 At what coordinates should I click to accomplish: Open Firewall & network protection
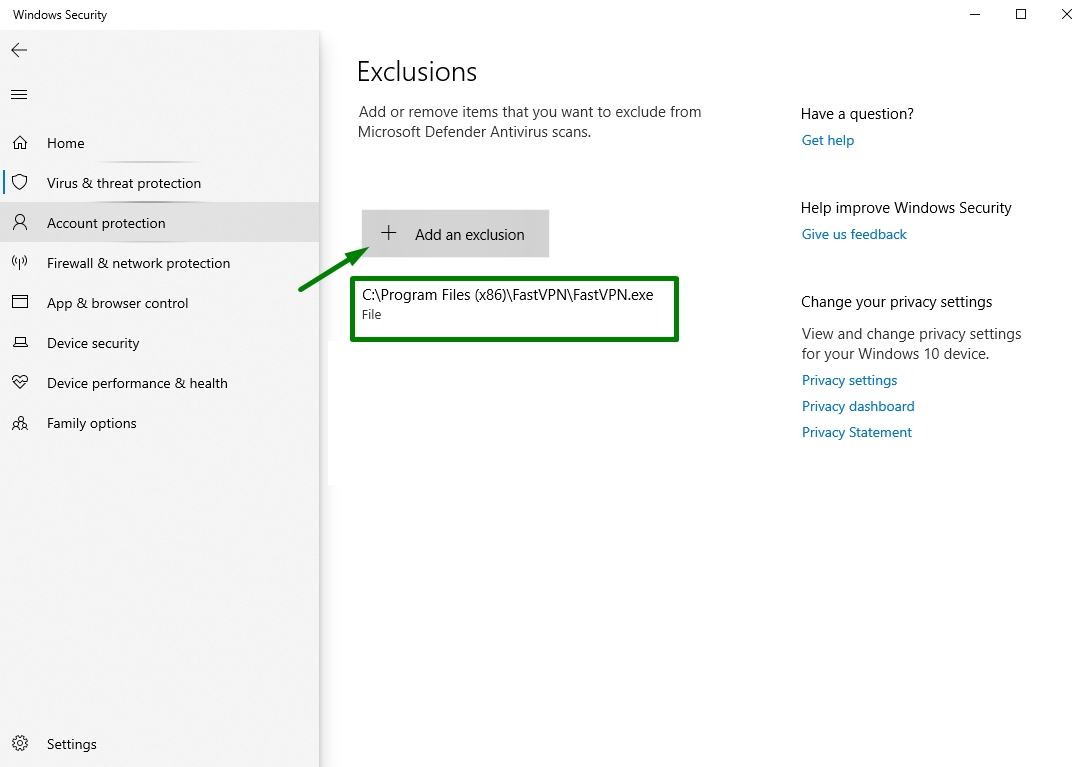tap(159, 263)
